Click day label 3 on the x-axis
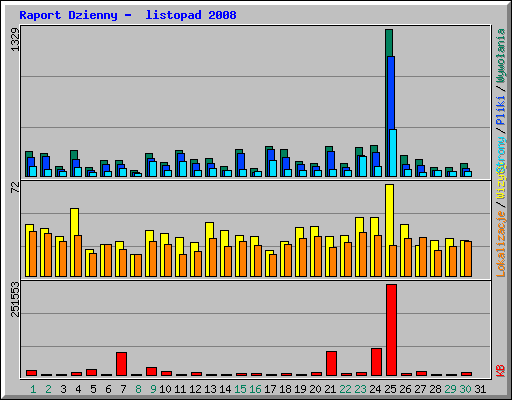Viewport: 512px width, 400px height. pos(63,389)
